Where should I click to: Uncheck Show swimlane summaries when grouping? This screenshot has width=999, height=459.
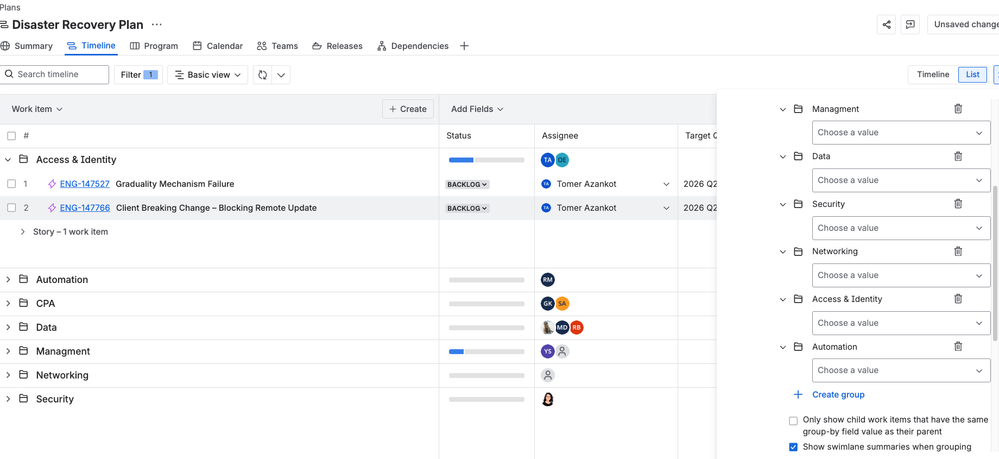[793, 447]
